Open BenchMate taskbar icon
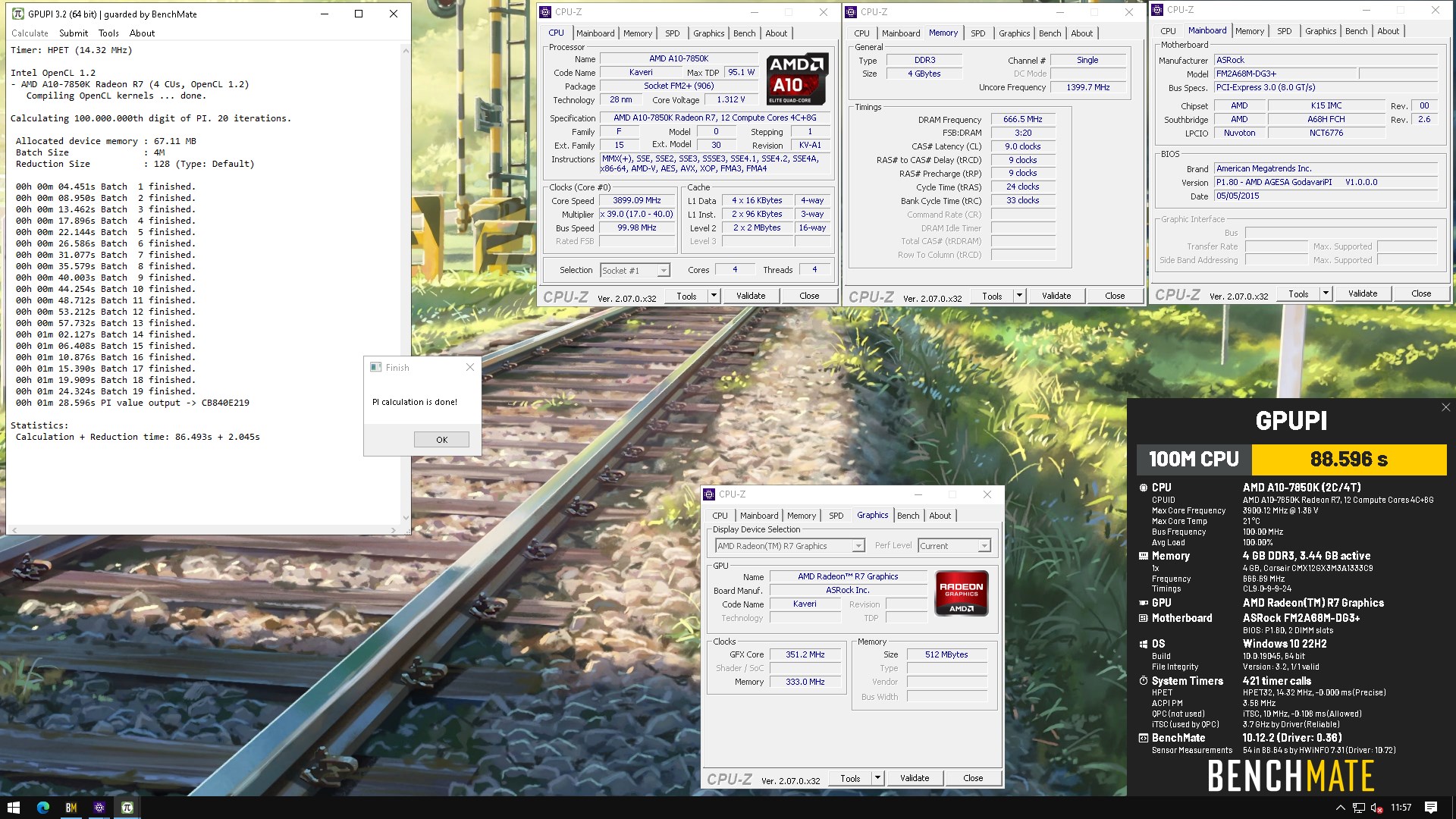 pos(71,808)
